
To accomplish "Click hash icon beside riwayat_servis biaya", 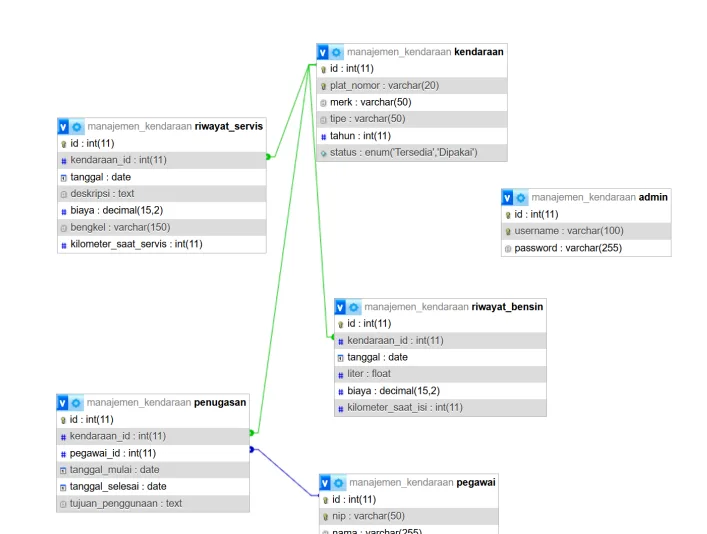I will point(64,211).
